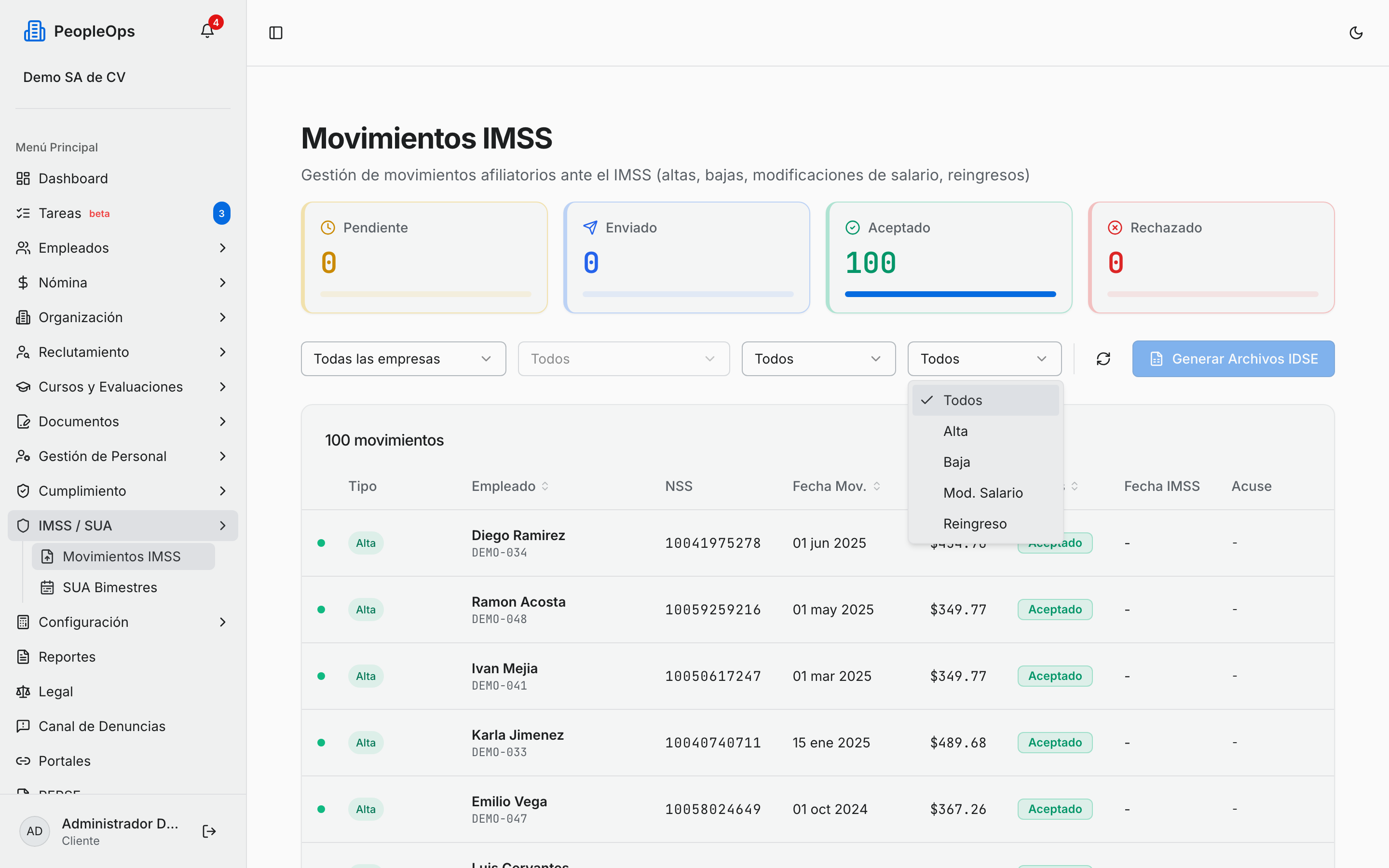Viewport: 1389px width, 868px height.
Task: Expand the Cursos y Evaluaciones chevron
Action: [x=223, y=387]
